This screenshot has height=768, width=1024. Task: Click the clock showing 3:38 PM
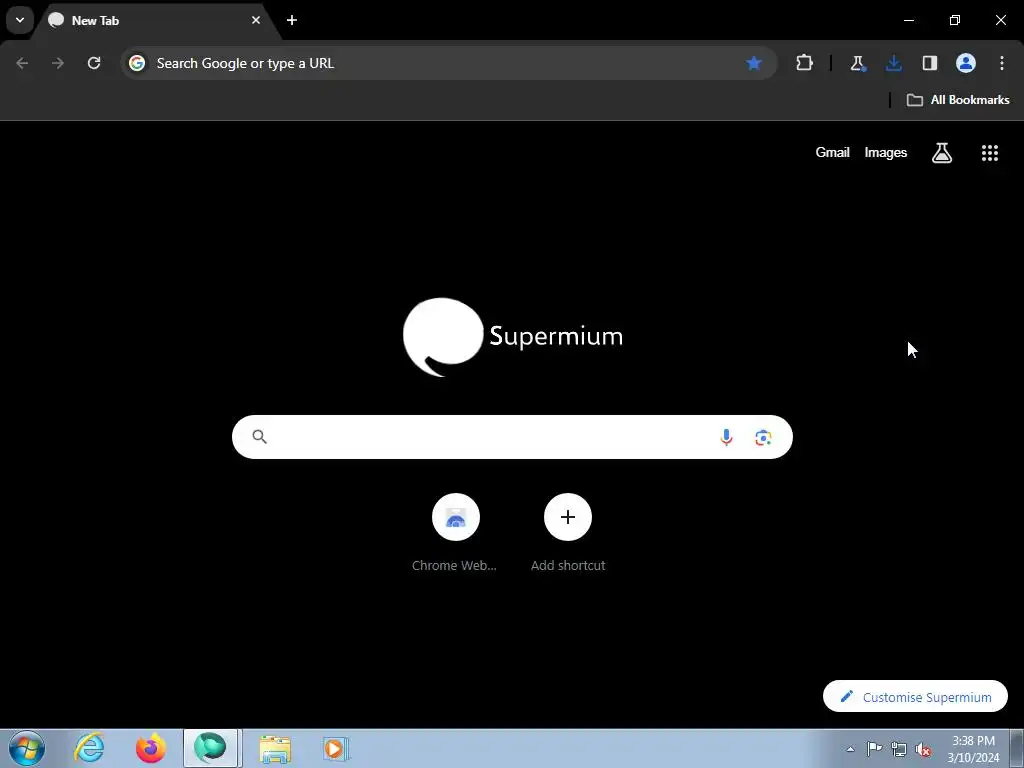tap(973, 749)
